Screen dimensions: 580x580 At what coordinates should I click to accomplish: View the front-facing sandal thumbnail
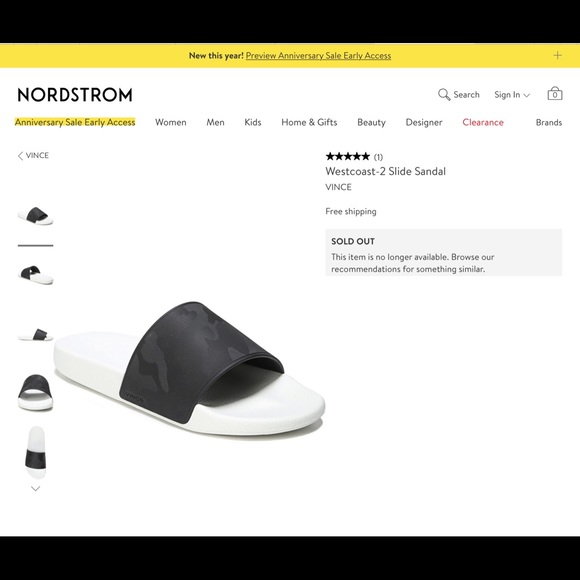click(36, 392)
